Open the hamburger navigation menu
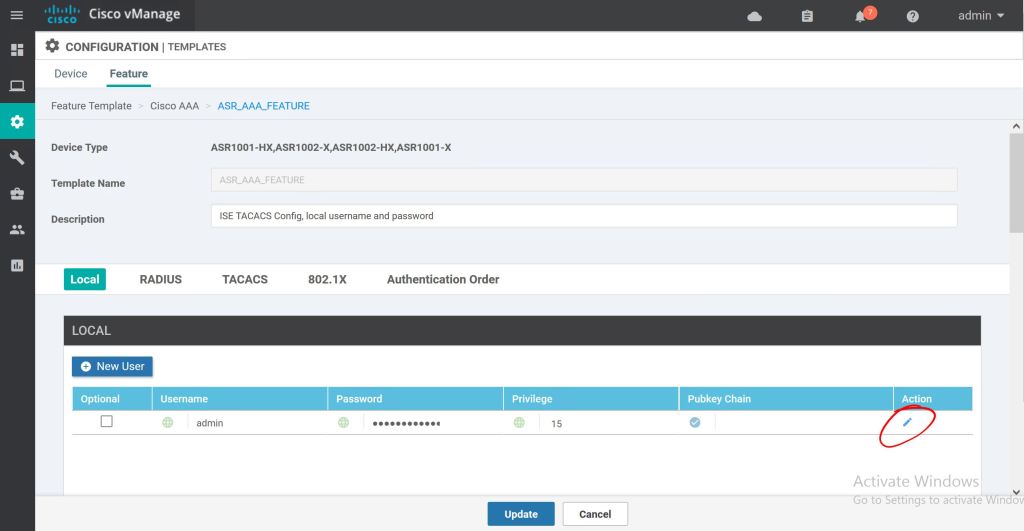Viewport: 1024px width, 531px height. (16, 16)
